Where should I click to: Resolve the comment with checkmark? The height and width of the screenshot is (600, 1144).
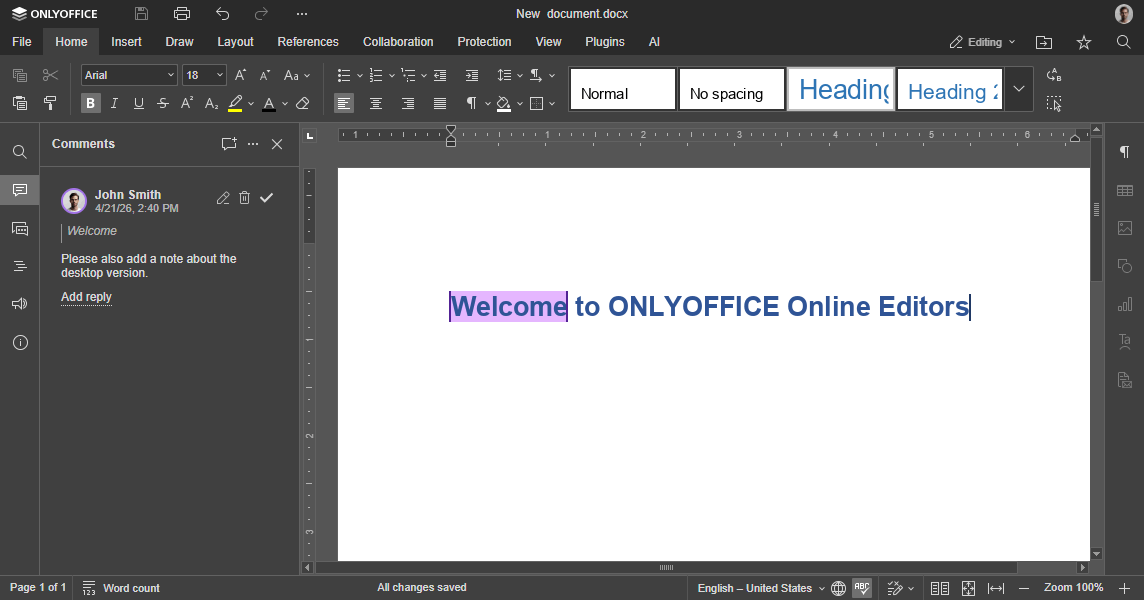click(267, 198)
